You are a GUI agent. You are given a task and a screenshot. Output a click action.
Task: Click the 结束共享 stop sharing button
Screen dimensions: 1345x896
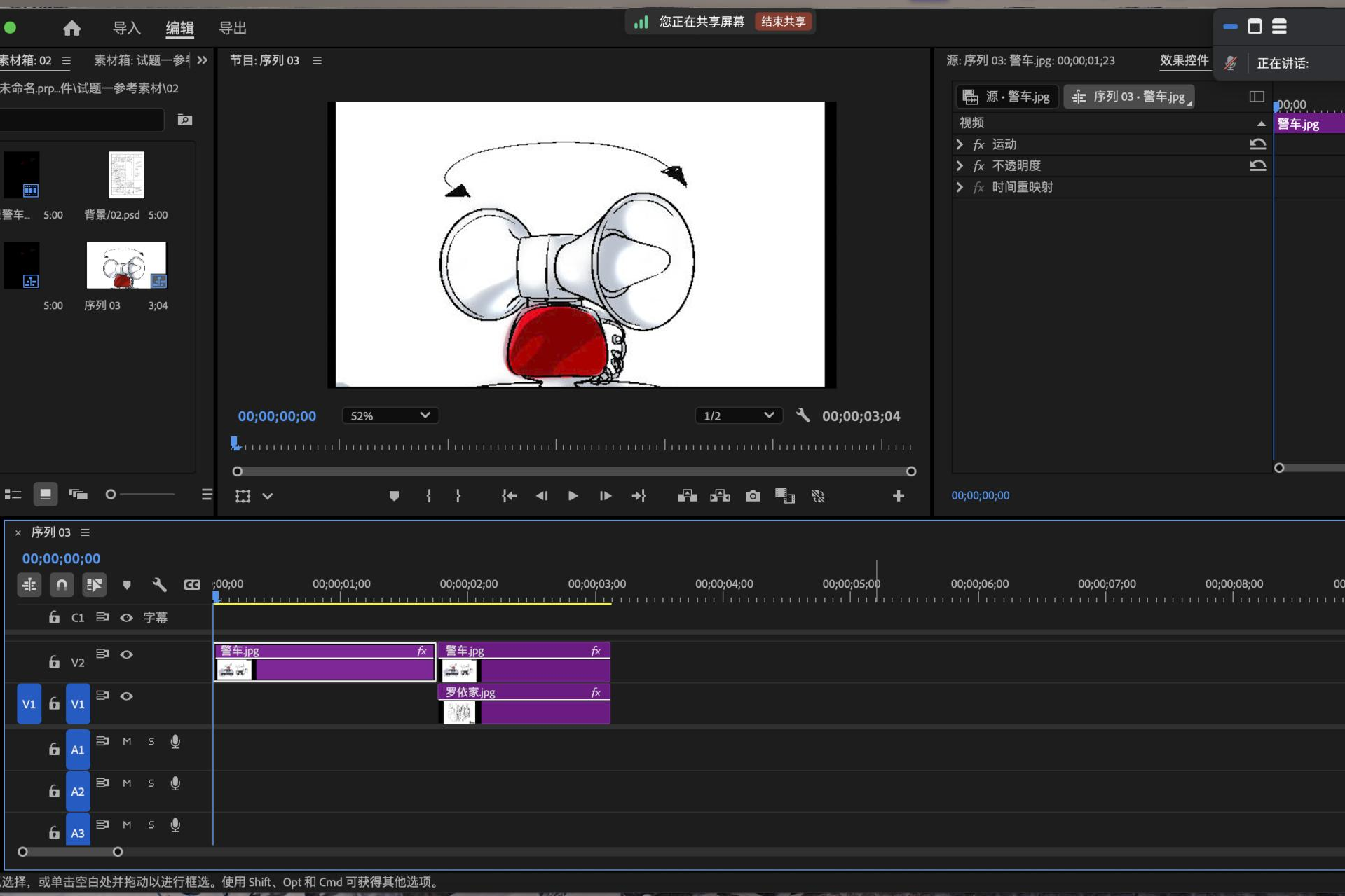click(783, 22)
